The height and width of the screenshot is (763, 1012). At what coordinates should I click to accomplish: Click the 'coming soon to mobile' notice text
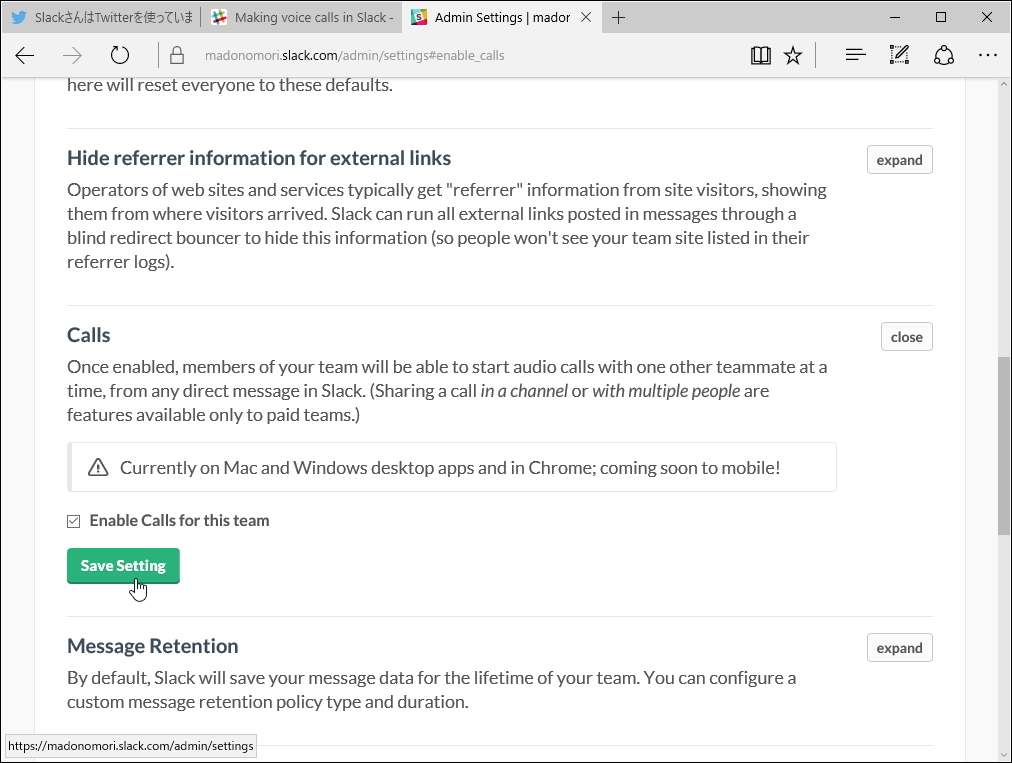click(450, 467)
